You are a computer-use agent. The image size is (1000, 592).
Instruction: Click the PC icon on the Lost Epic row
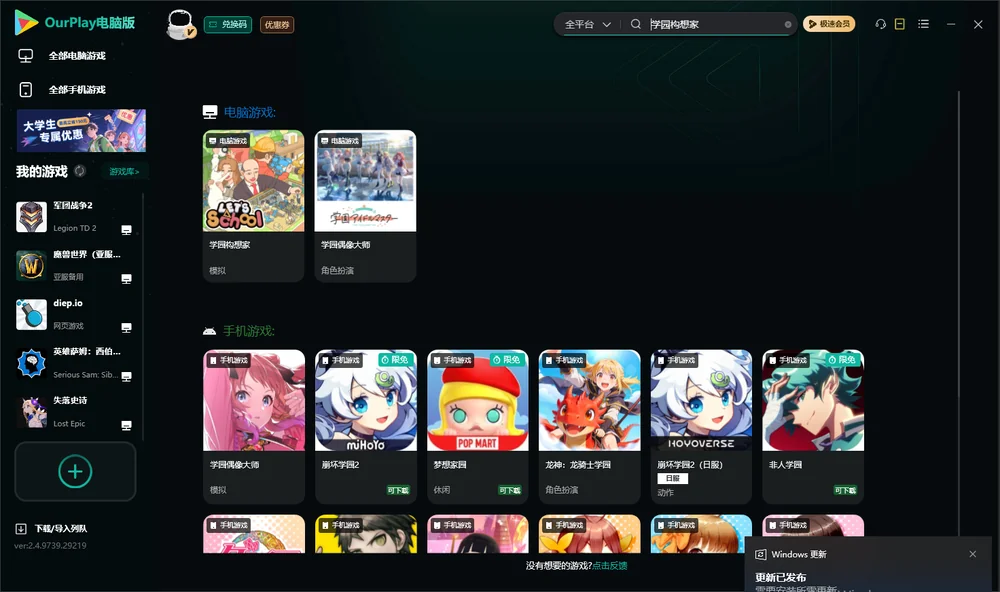tap(126, 426)
